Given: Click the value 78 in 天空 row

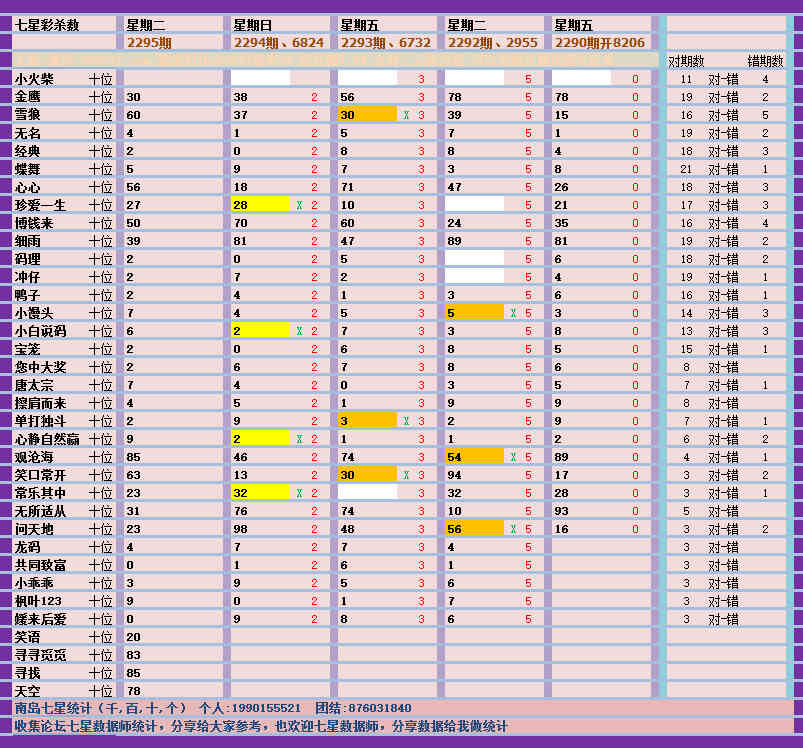Looking at the screenshot, I should click(x=134, y=691).
